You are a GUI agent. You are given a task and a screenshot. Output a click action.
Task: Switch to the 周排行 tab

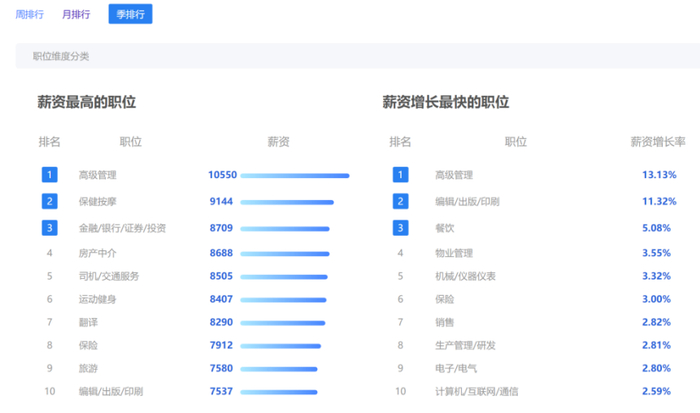(x=29, y=15)
